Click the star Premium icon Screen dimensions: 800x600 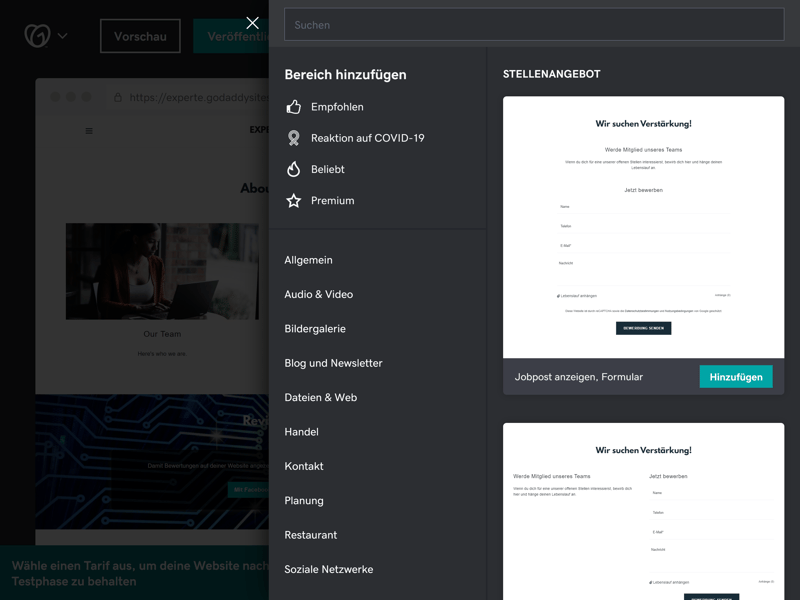[x=294, y=201]
